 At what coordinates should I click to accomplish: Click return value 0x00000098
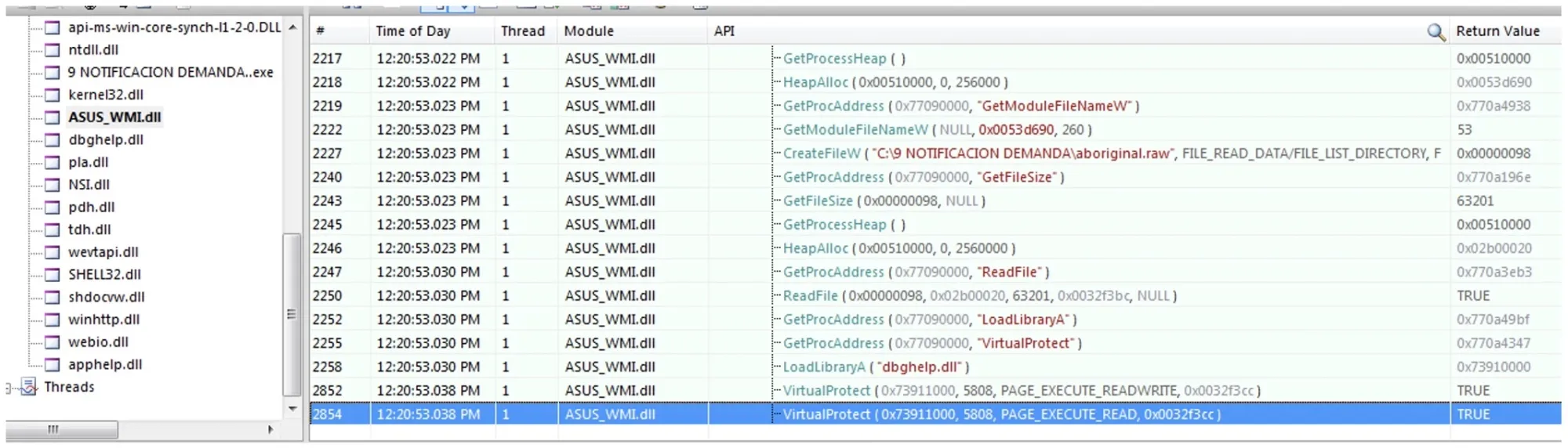[x=1494, y=154]
